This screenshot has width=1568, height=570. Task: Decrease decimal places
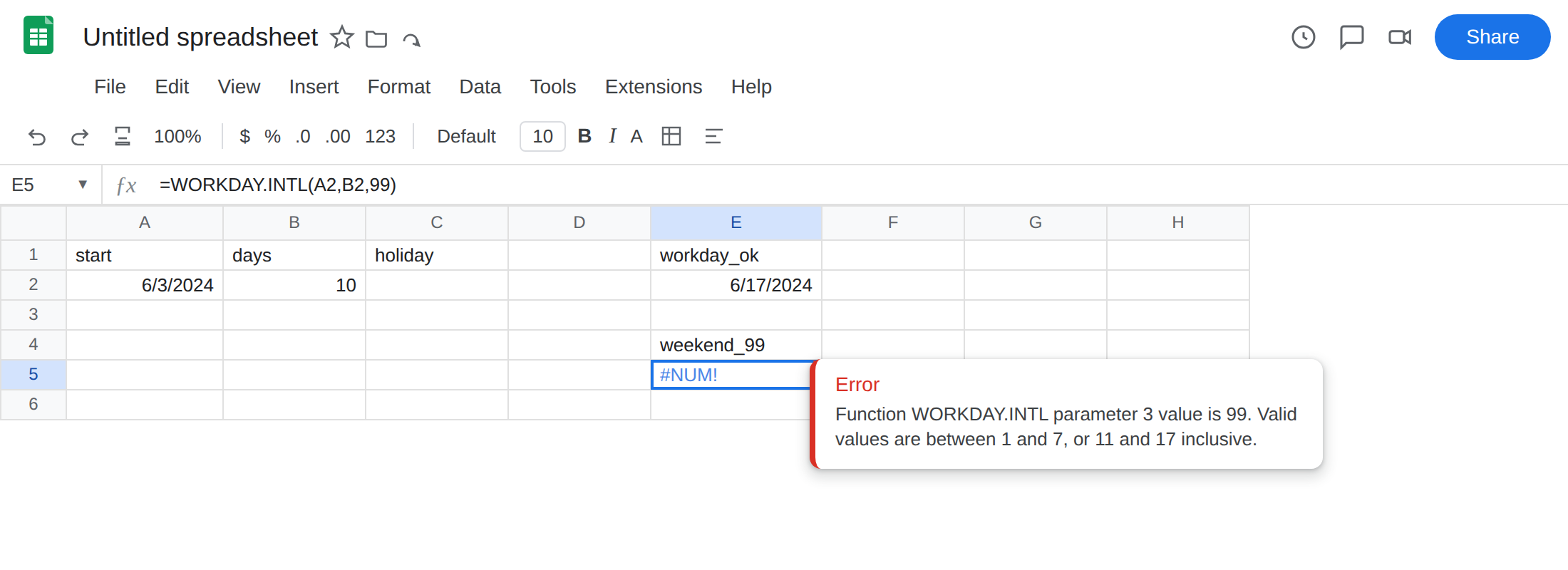click(303, 136)
